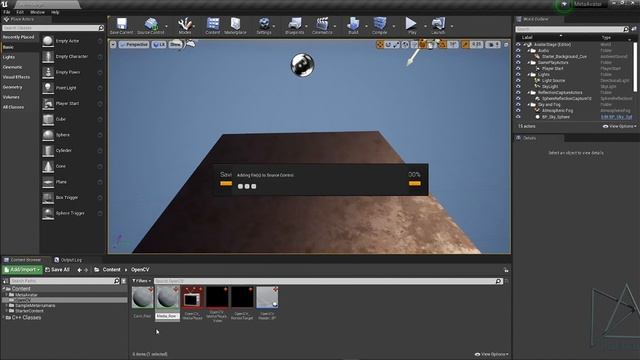Toggle visibility of BP_Sky_Sphere actor
This screenshot has height=360, width=640.
click(518, 117)
